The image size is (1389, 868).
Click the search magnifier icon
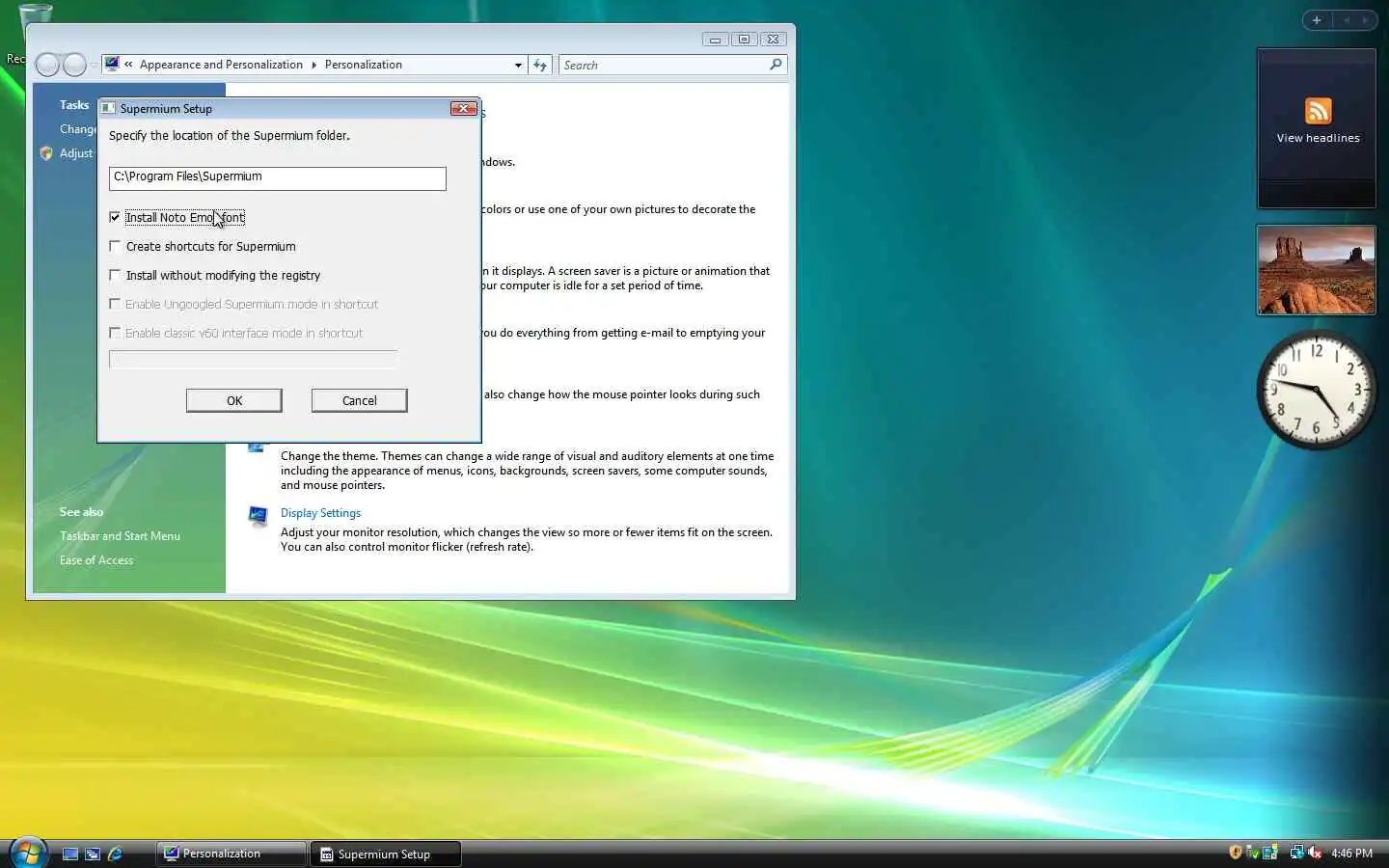click(x=776, y=65)
